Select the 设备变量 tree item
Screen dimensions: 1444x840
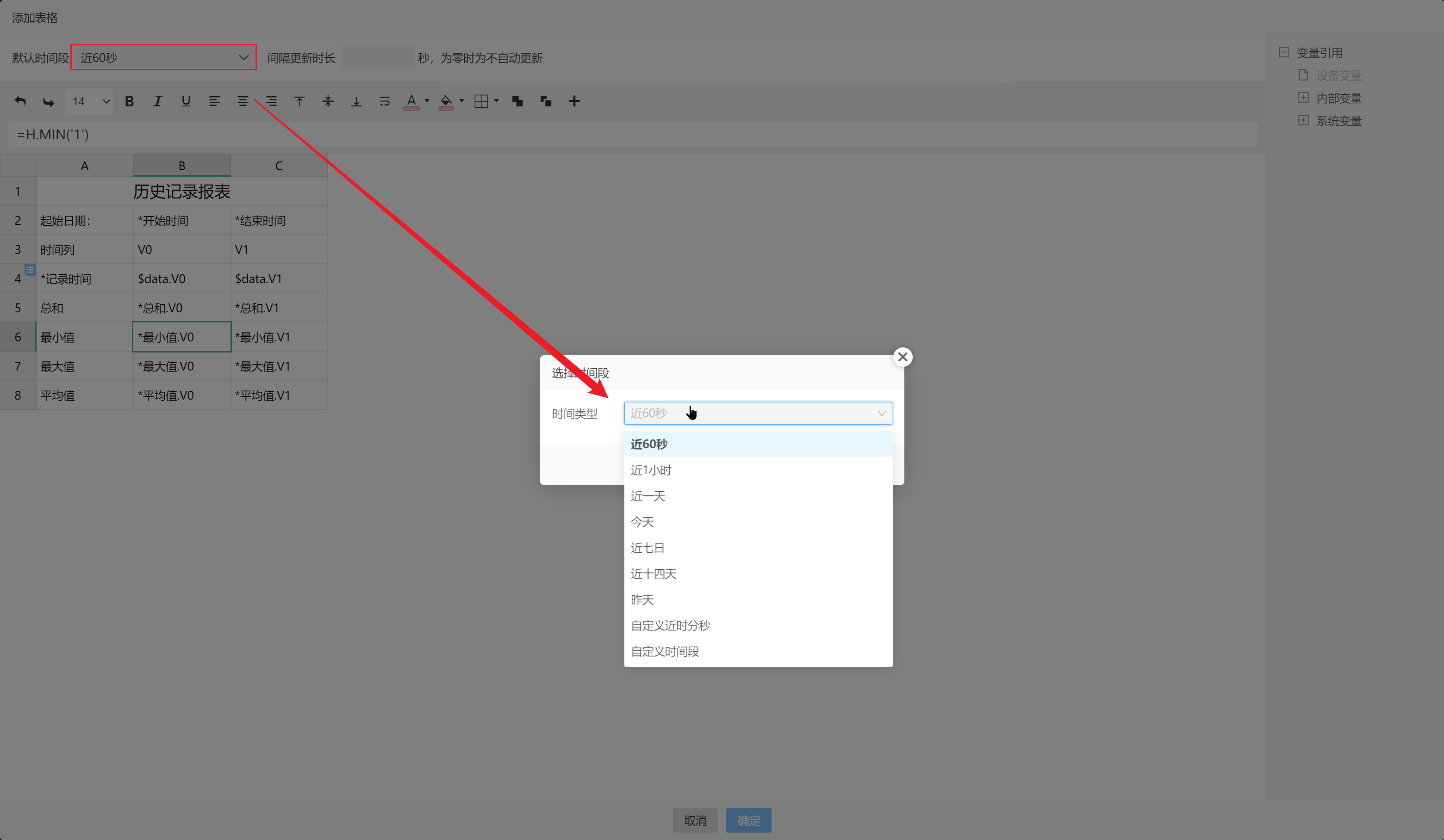click(1338, 75)
